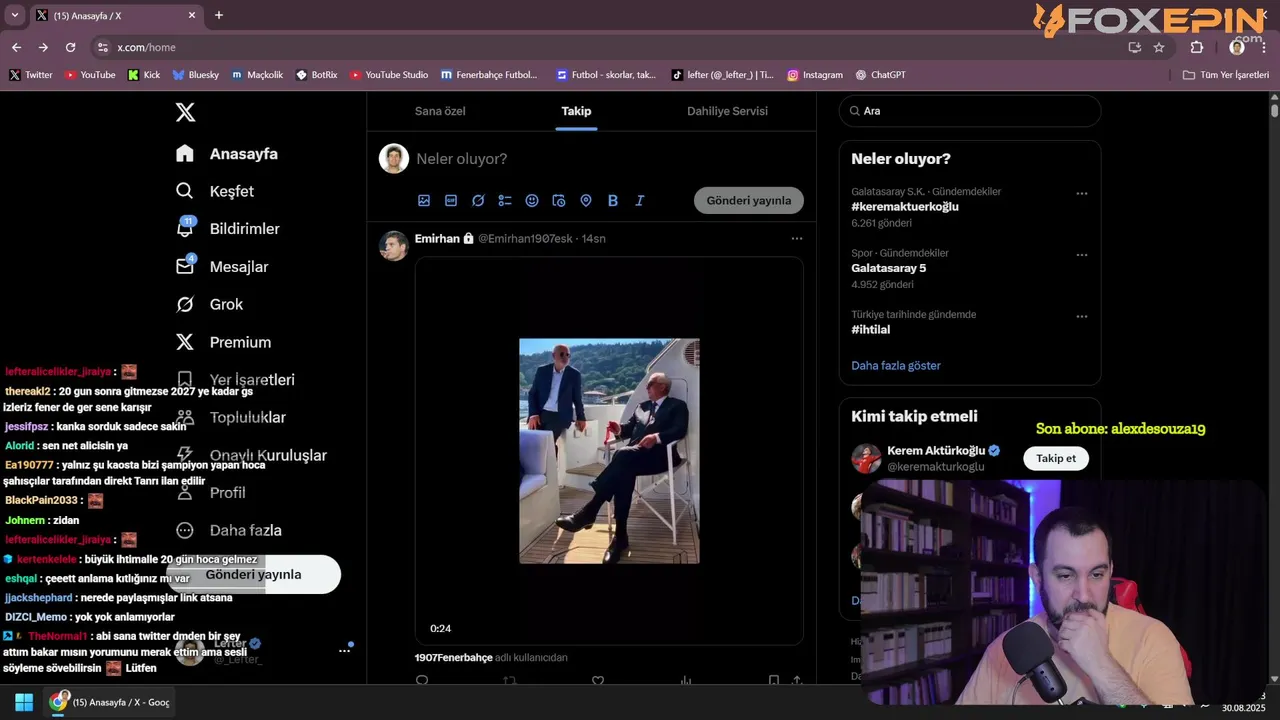Open Keşfet explore page
This screenshot has width=1280, height=720.
tap(215, 191)
